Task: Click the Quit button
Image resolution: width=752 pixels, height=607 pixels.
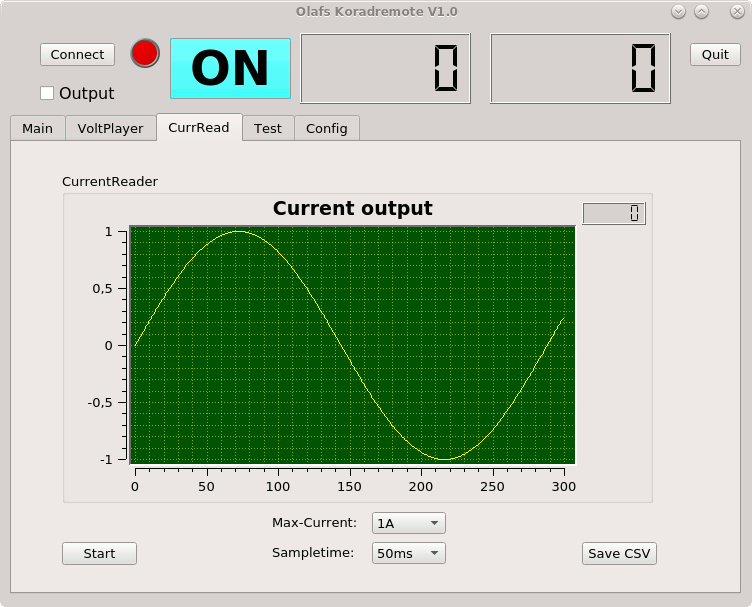Action: (x=715, y=55)
